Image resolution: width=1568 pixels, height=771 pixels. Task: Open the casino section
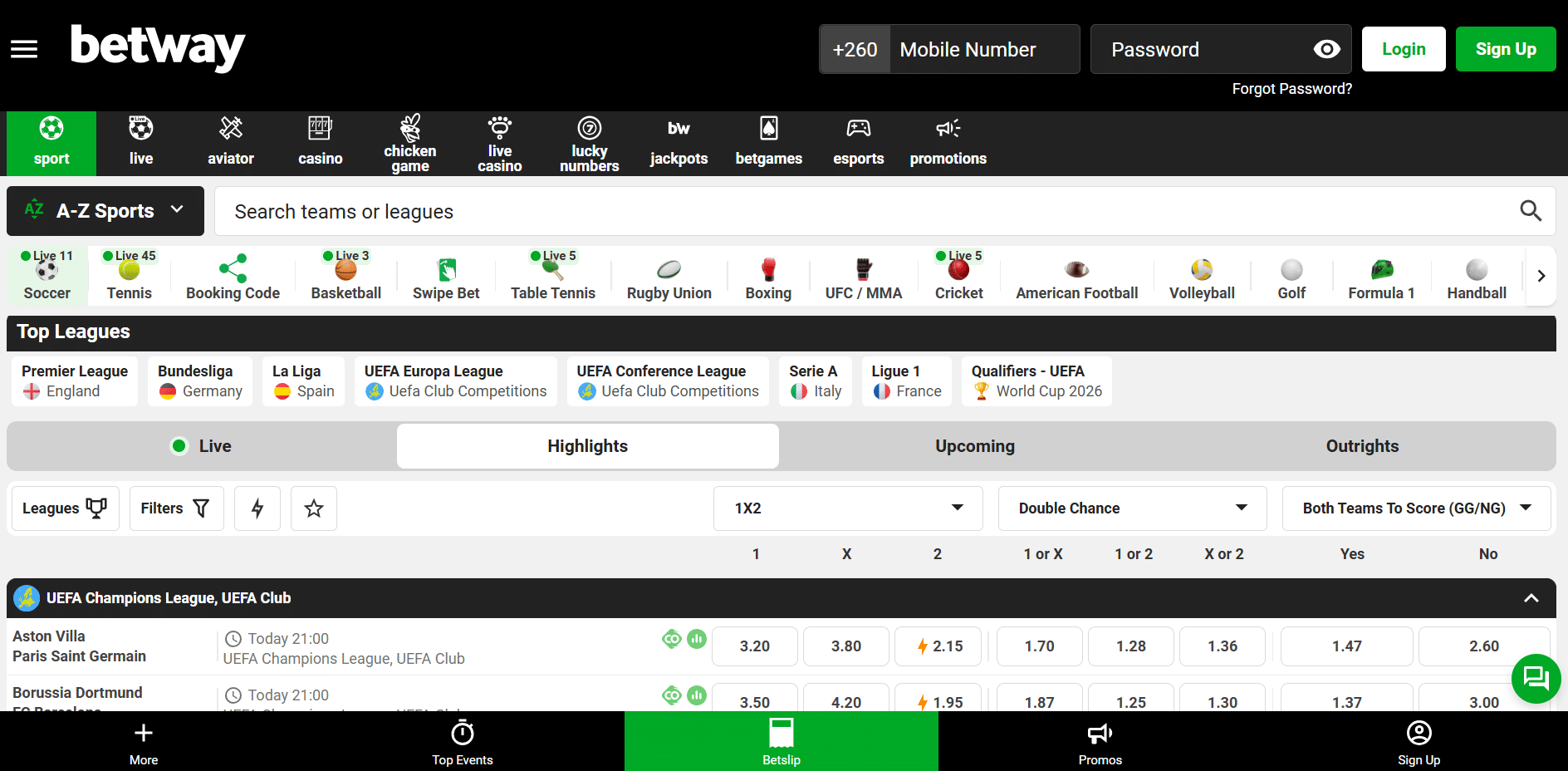(x=321, y=143)
